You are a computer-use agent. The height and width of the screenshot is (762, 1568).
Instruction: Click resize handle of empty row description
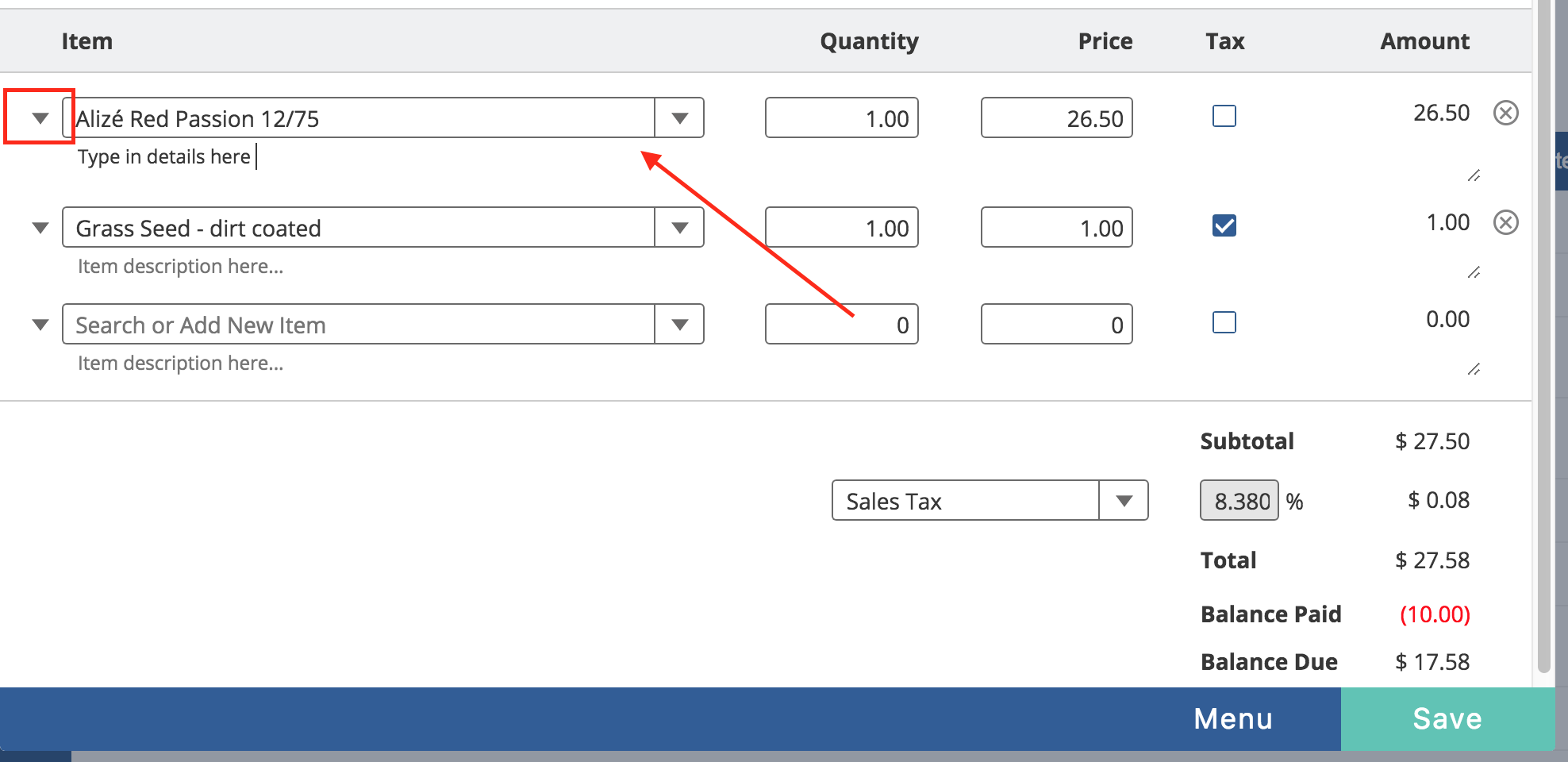coord(1474,369)
